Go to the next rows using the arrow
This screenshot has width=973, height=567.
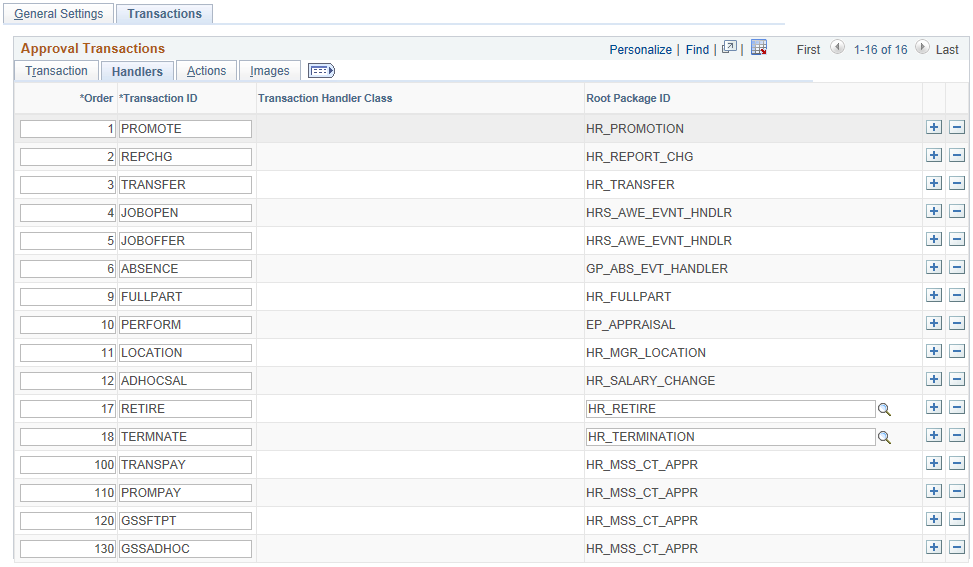(x=922, y=47)
